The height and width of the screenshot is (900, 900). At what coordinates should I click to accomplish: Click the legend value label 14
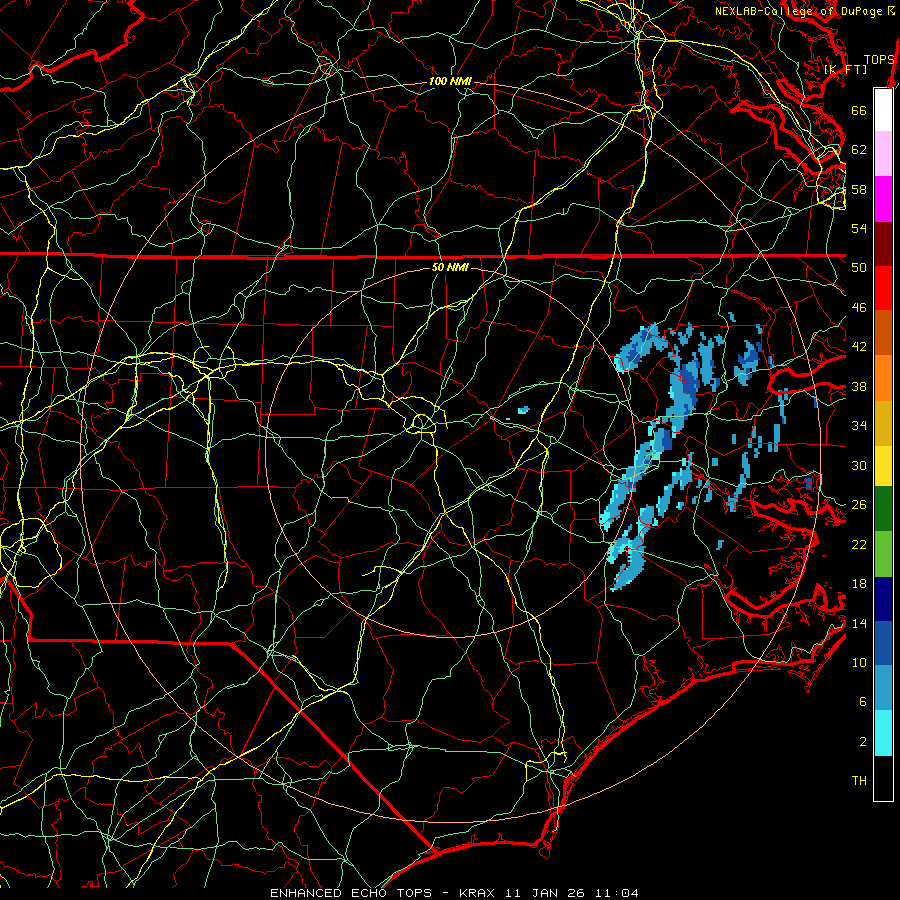[x=859, y=623]
